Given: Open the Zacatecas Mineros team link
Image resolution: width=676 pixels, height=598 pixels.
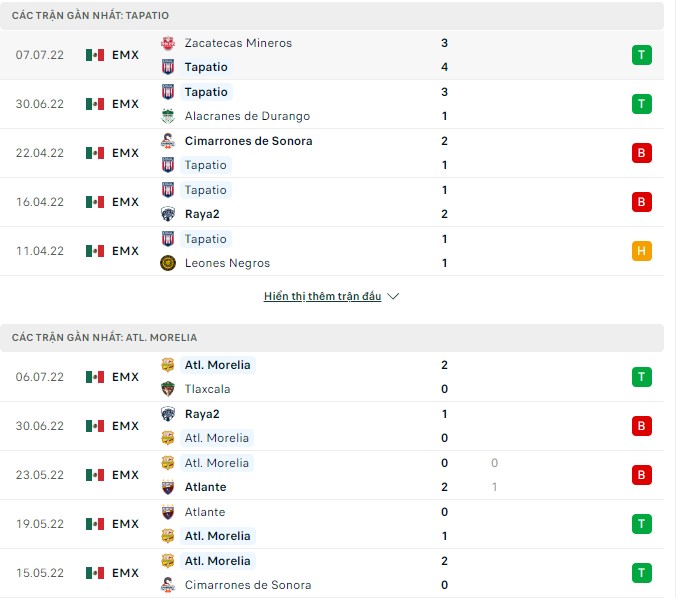Looking at the screenshot, I should coord(238,43).
